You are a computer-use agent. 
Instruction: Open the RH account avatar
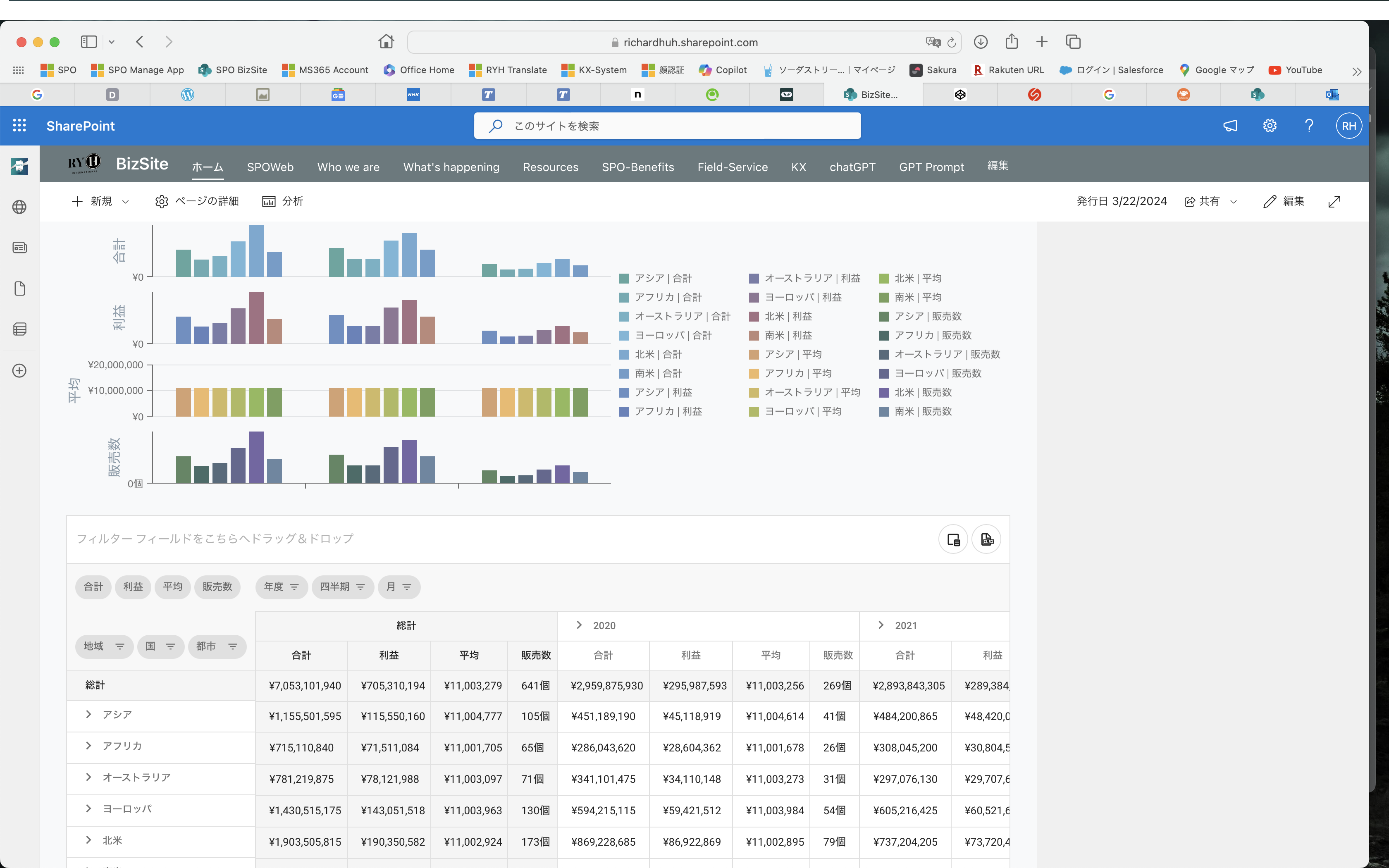tap(1348, 126)
